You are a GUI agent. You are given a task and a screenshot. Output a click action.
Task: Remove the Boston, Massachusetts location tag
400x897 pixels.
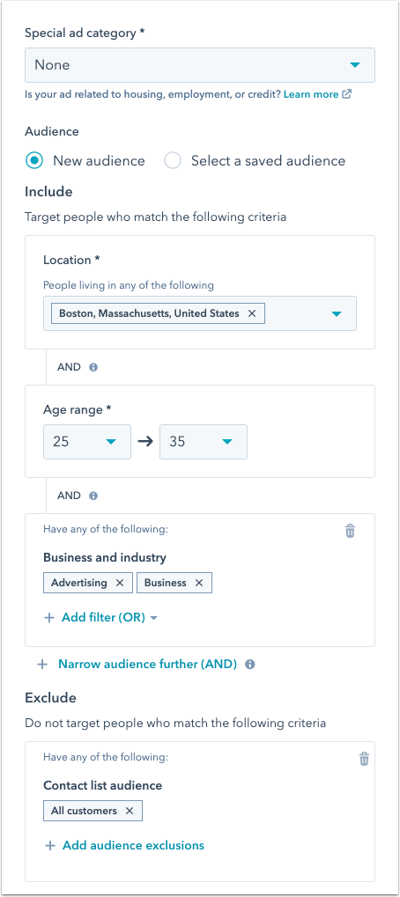click(x=251, y=313)
